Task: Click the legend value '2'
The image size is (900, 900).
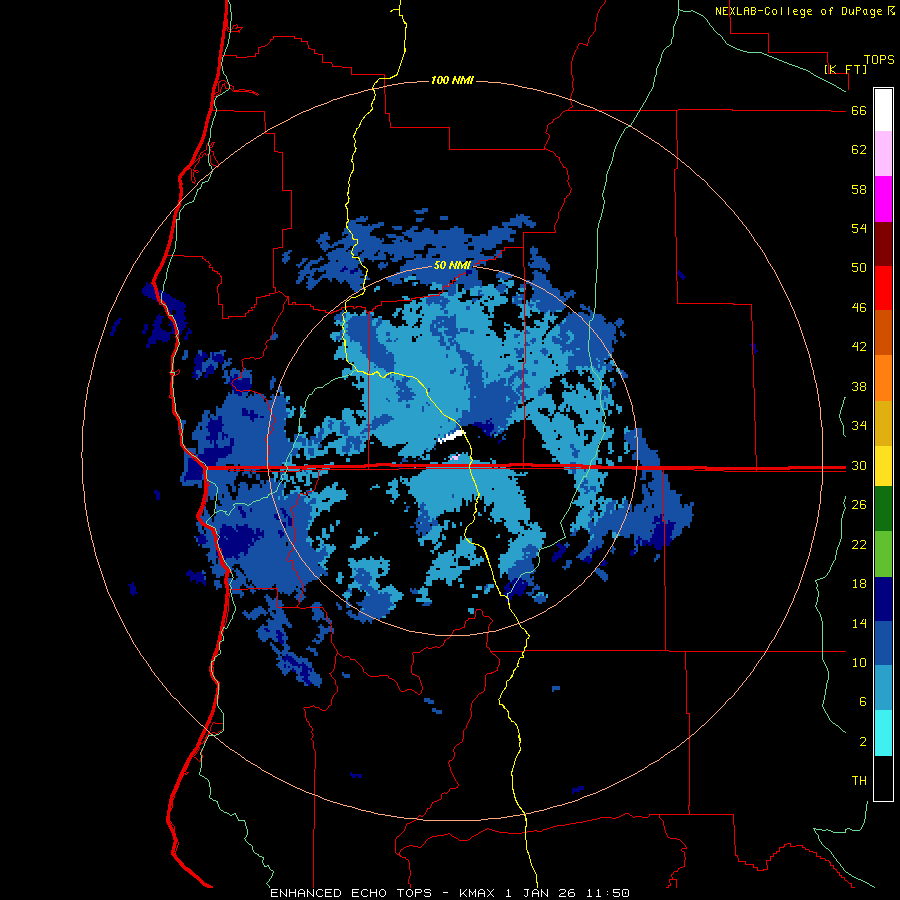Action: (x=863, y=742)
